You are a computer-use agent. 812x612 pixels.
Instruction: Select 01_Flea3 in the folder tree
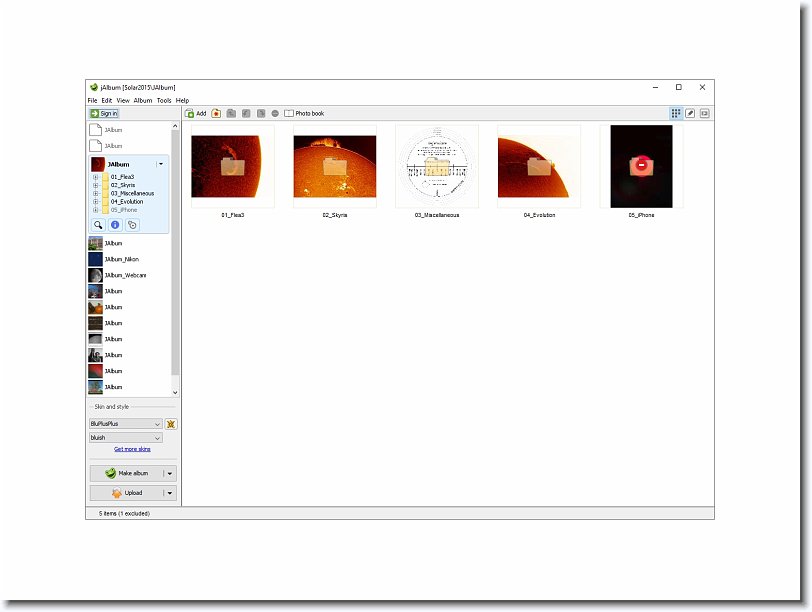click(x=122, y=177)
